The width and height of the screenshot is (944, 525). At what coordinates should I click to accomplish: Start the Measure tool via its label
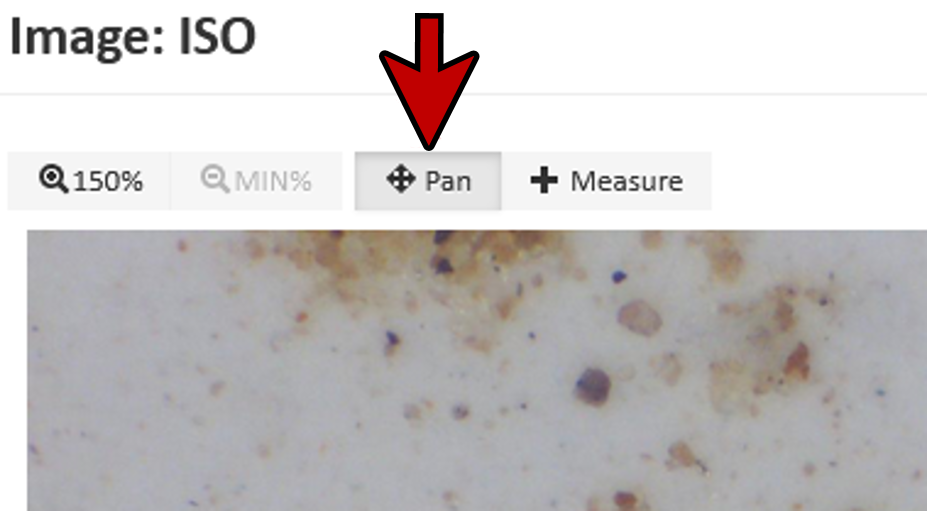[627, 181]
